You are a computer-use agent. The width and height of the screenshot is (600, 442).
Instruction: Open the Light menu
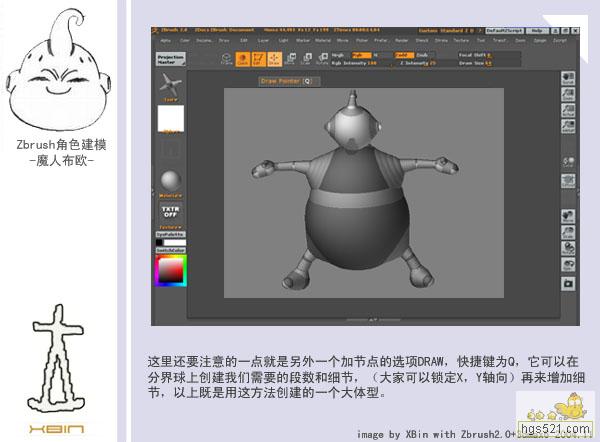tap(283, 40)
